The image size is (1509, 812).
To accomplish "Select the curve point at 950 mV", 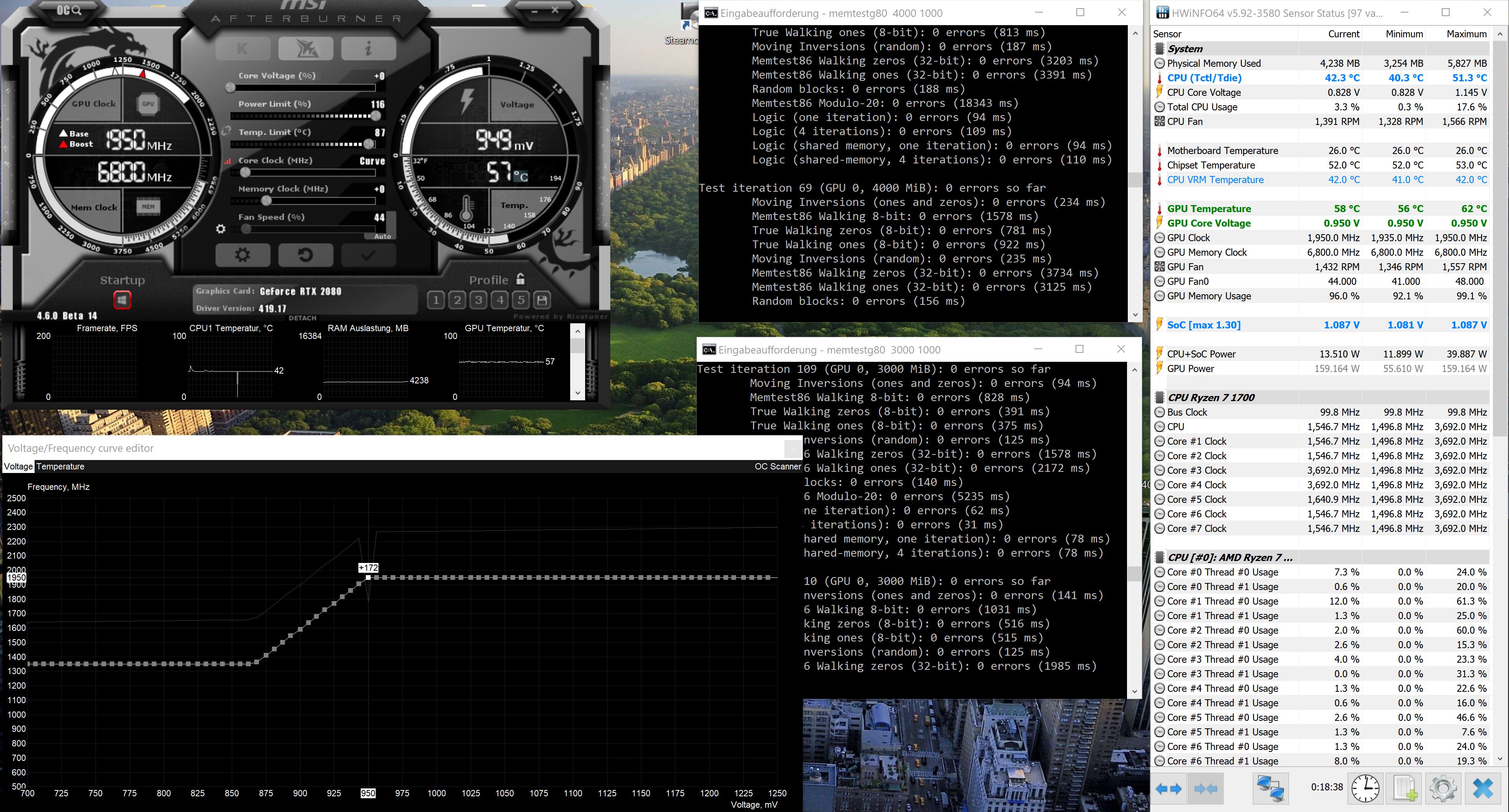I will (x=368, y=578).
